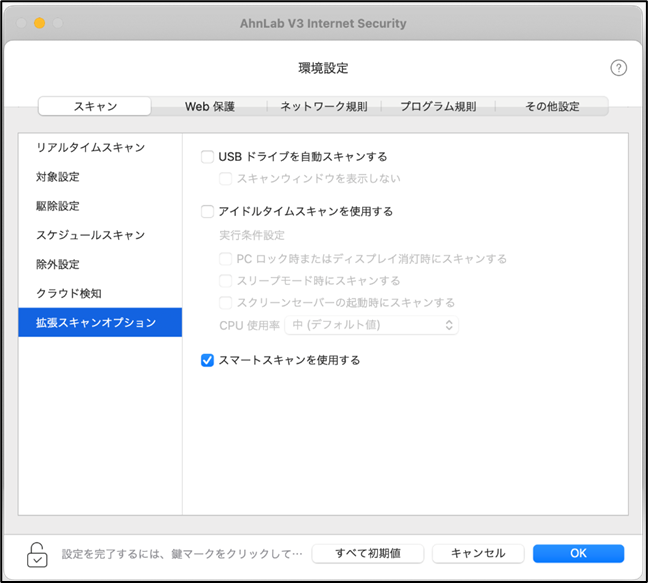648x583 pixels.
Task: Select 駆除設定 in the sidebar
Action: point(100,206)
